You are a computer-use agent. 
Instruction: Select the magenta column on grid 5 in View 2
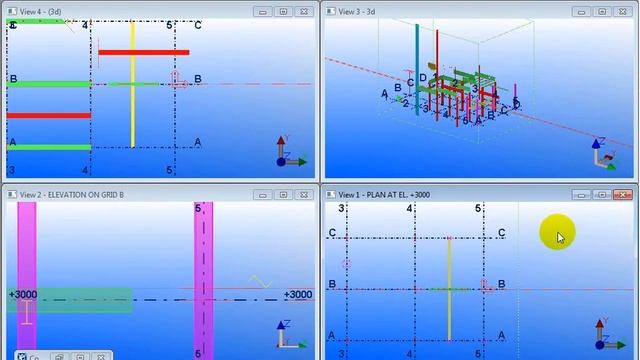(203, 280)
